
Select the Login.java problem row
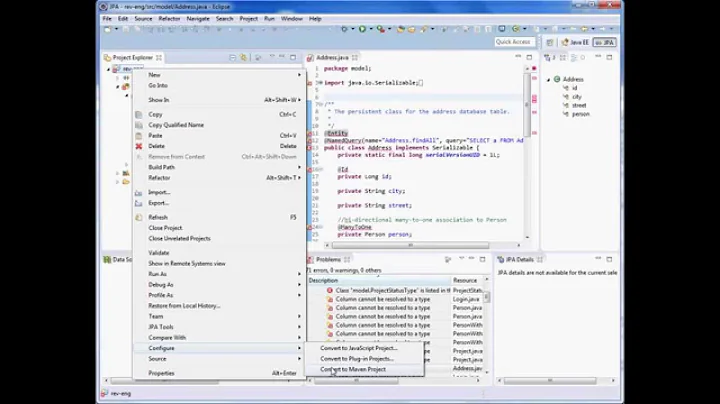tap(395, 299)
